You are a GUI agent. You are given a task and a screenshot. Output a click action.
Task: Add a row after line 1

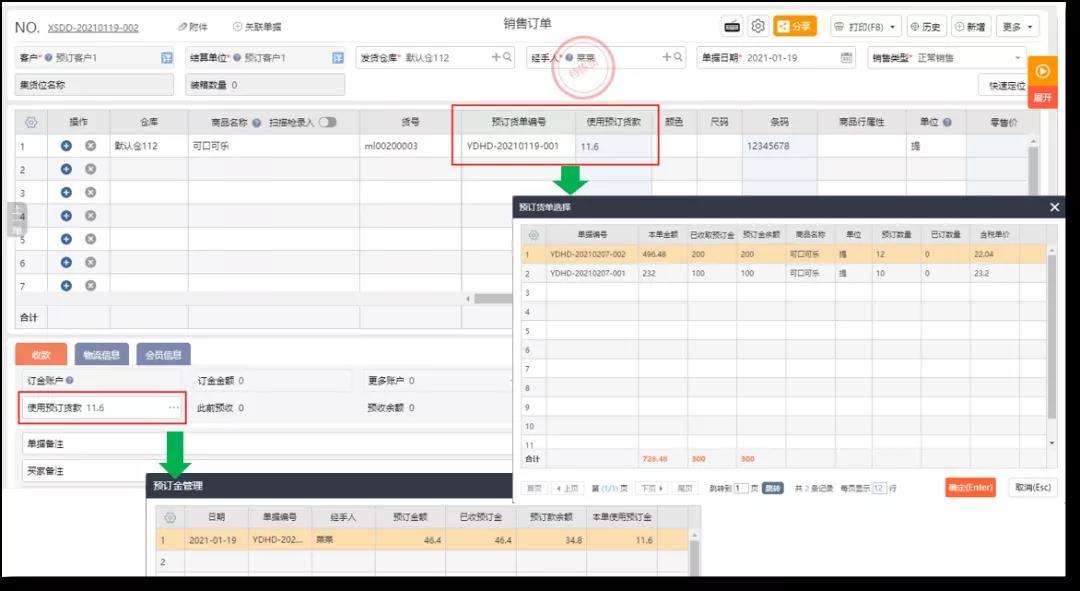click(66, 146)
